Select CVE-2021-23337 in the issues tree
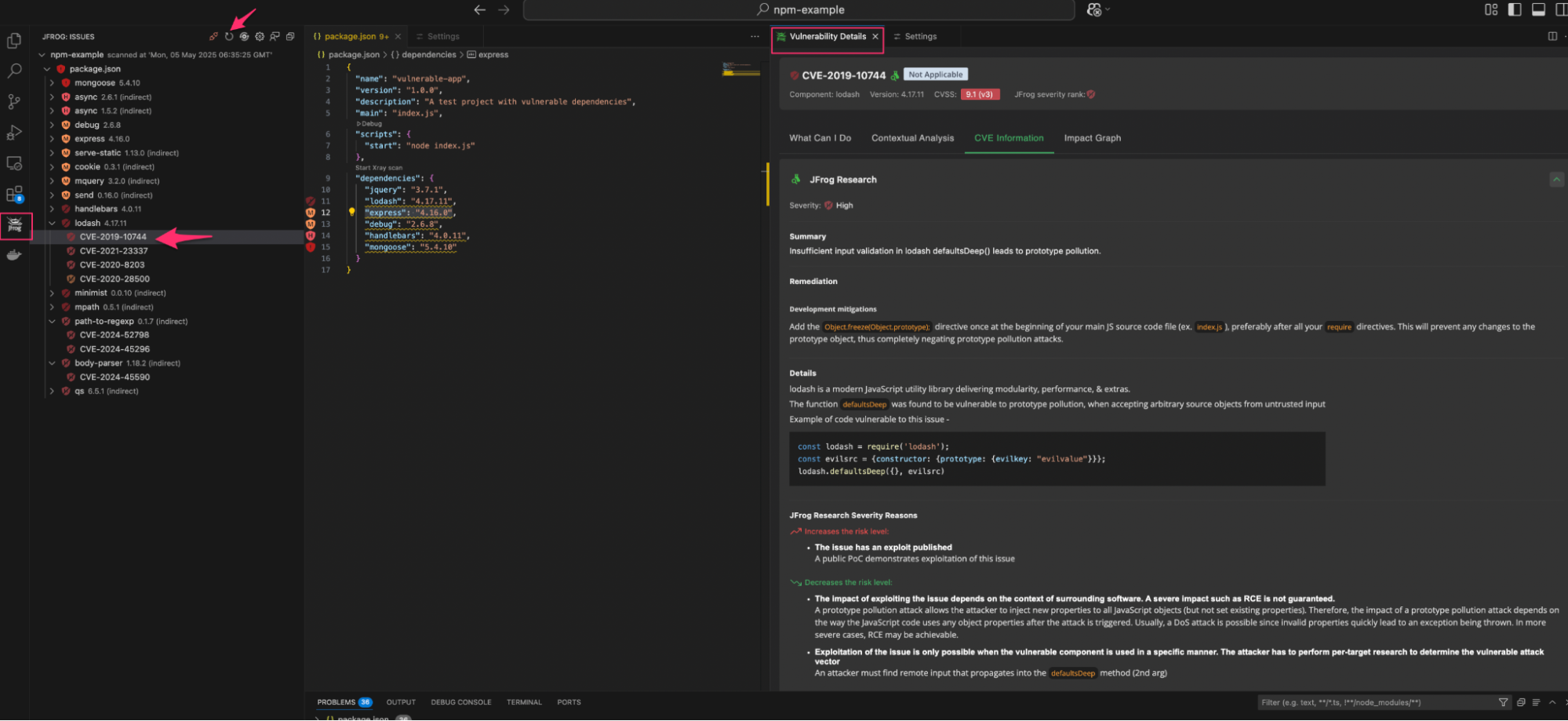 click(x=114, y=251)
